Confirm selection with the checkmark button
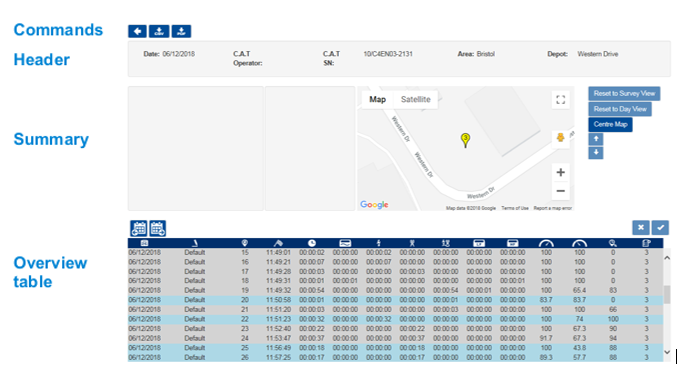Image resolution: width=678 pixels, height=368 pixels. click(660, 227)
